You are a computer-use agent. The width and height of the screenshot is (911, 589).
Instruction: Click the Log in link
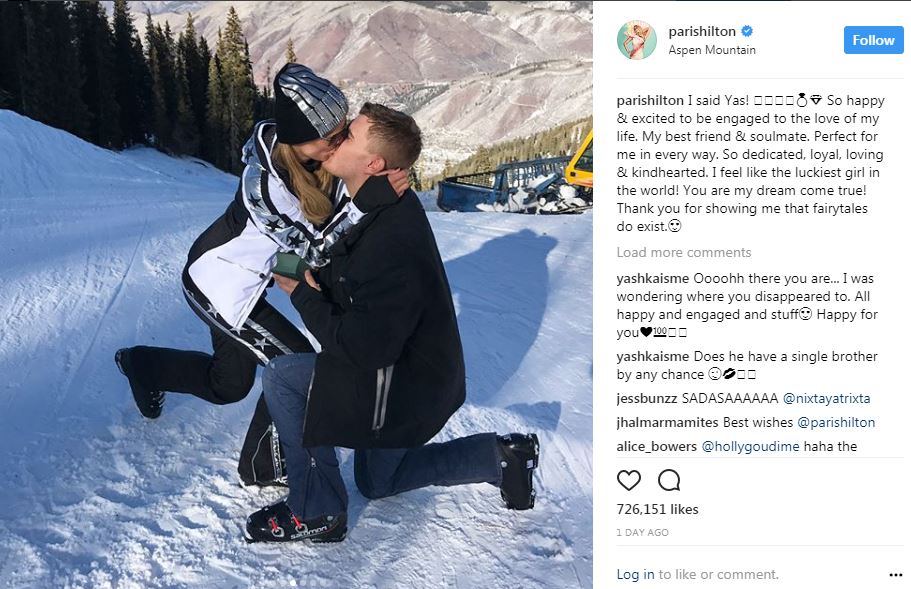[635, 574]
